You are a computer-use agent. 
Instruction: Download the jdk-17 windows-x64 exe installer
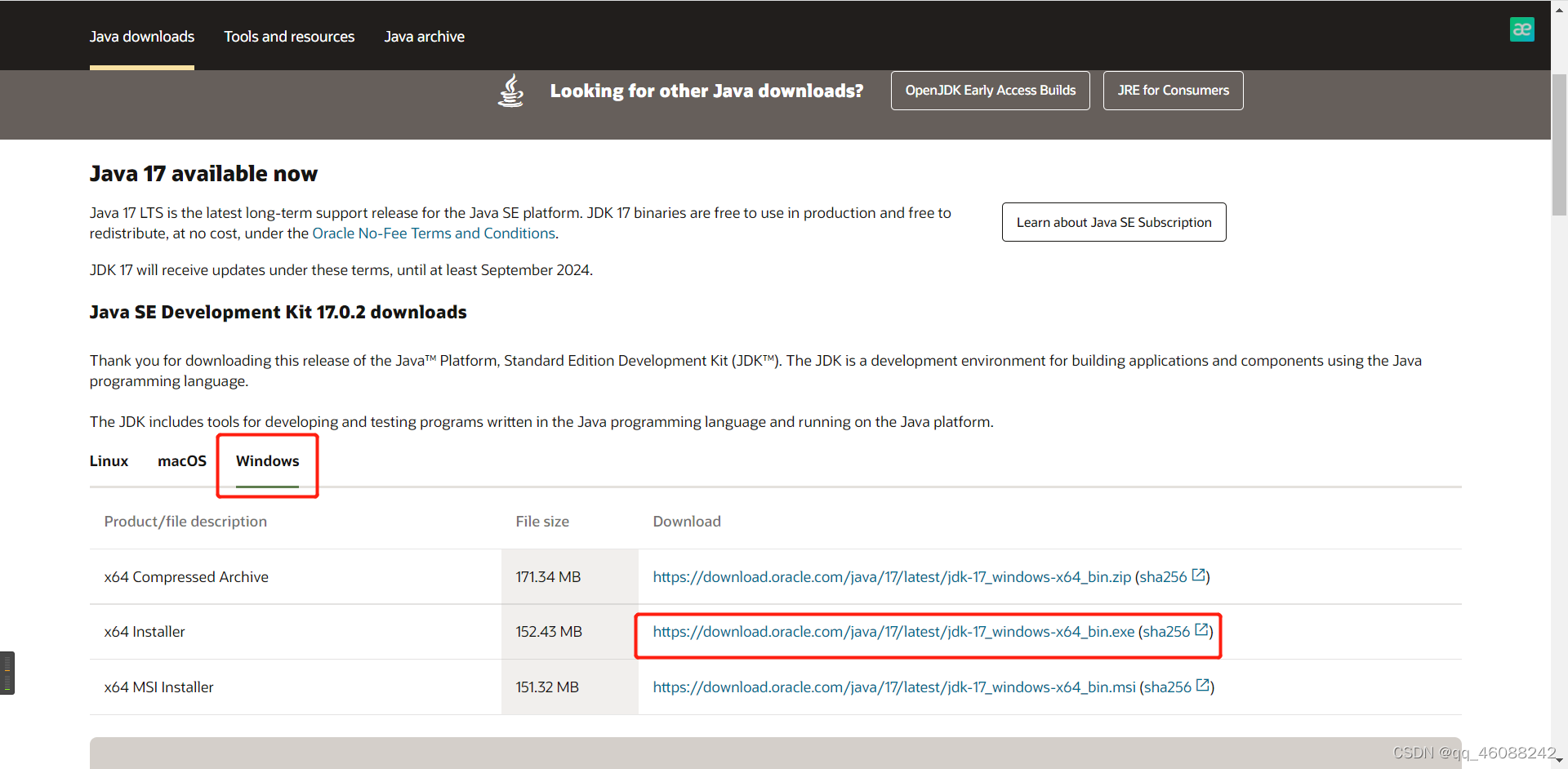893,632
